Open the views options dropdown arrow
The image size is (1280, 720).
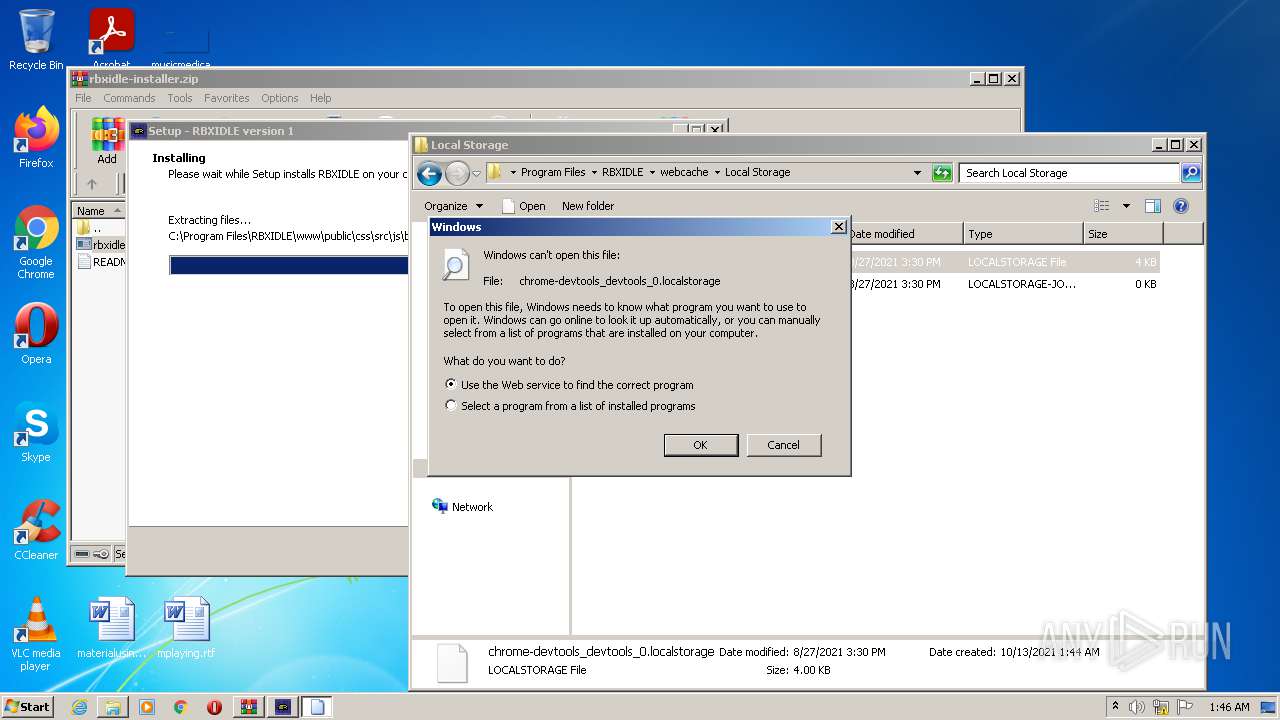tap(1125, 206)
